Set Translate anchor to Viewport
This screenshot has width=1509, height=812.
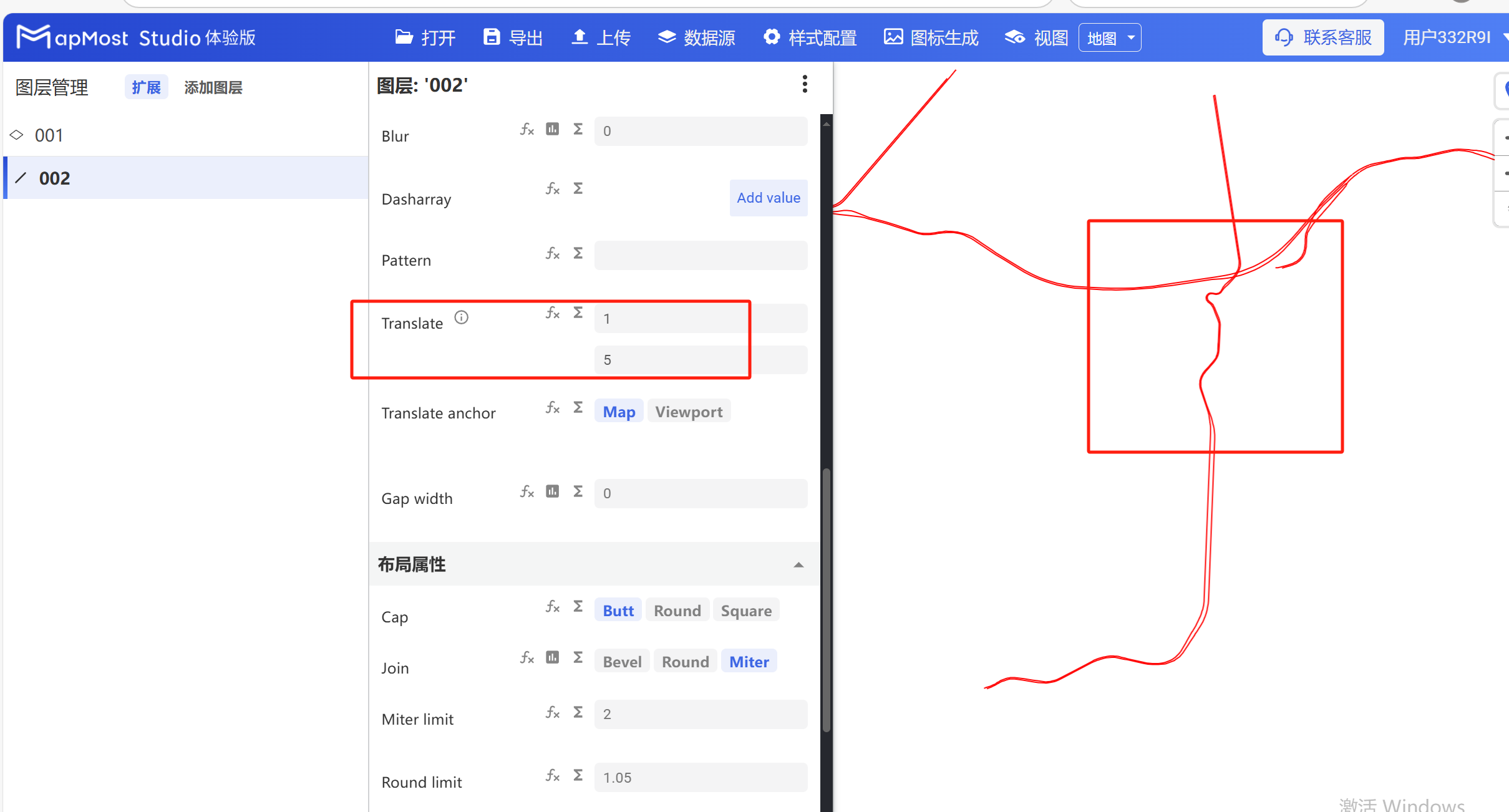tap(689, 411)
